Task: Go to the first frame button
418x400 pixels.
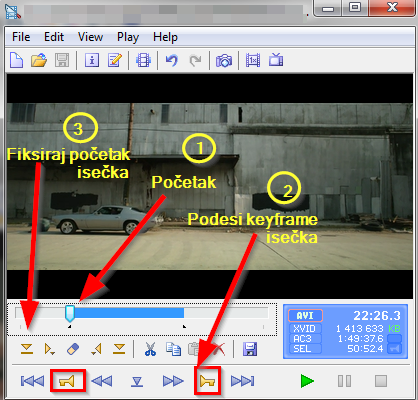Action: [x=32, y=381]
